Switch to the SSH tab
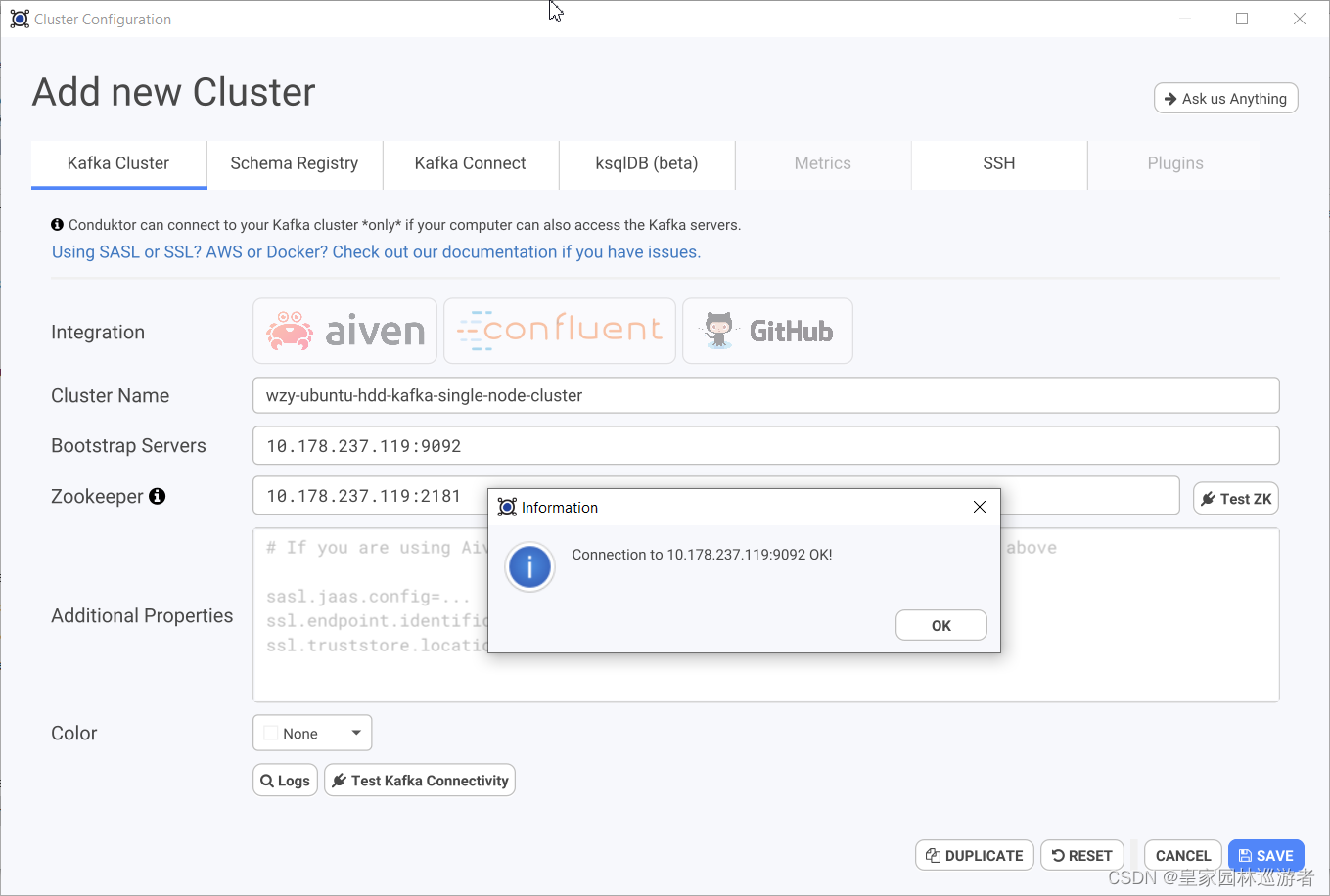The width and height of the screenshot is (1330, 896). 999,163
